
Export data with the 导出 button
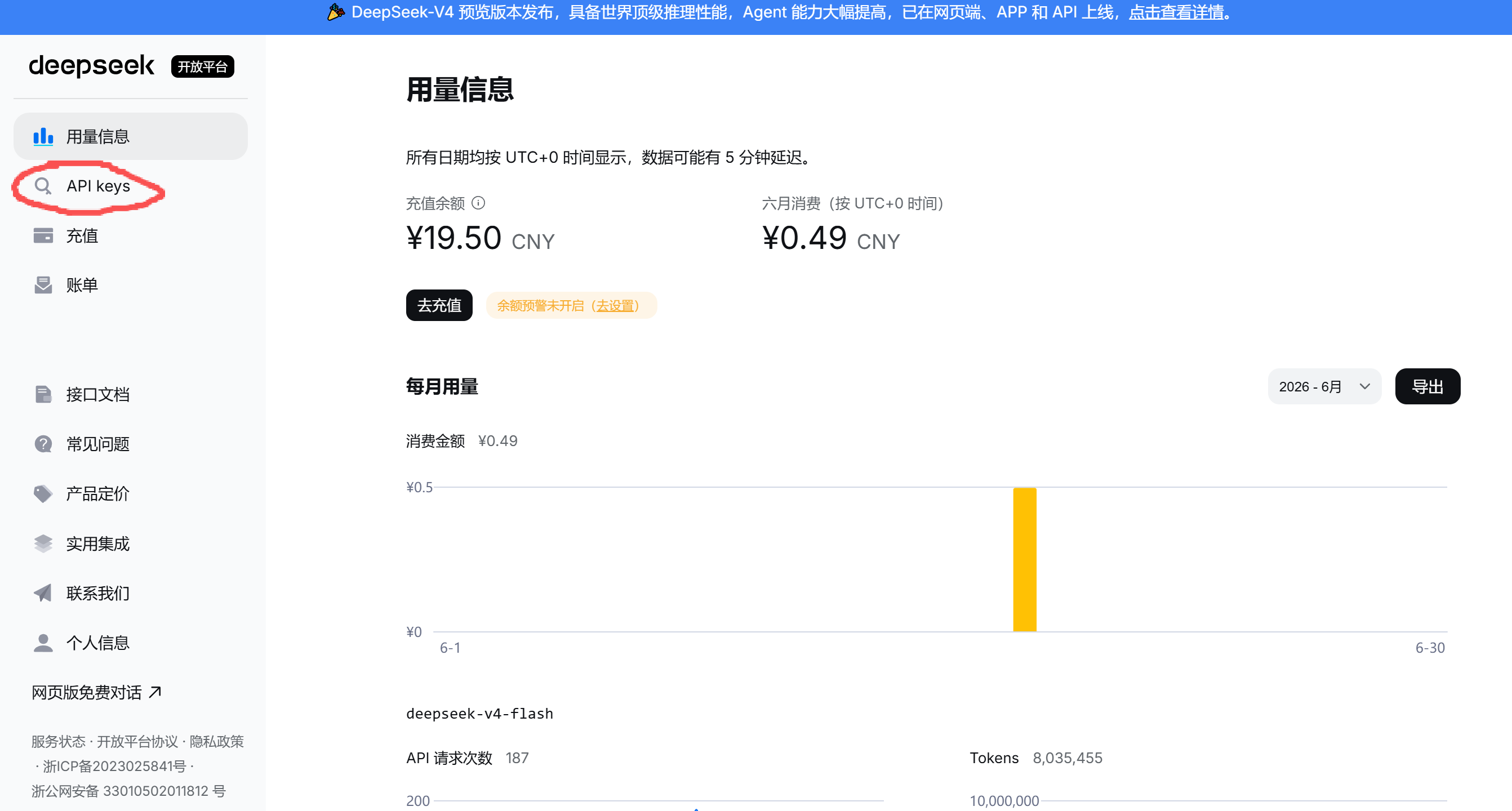[x=1427, y=387]
